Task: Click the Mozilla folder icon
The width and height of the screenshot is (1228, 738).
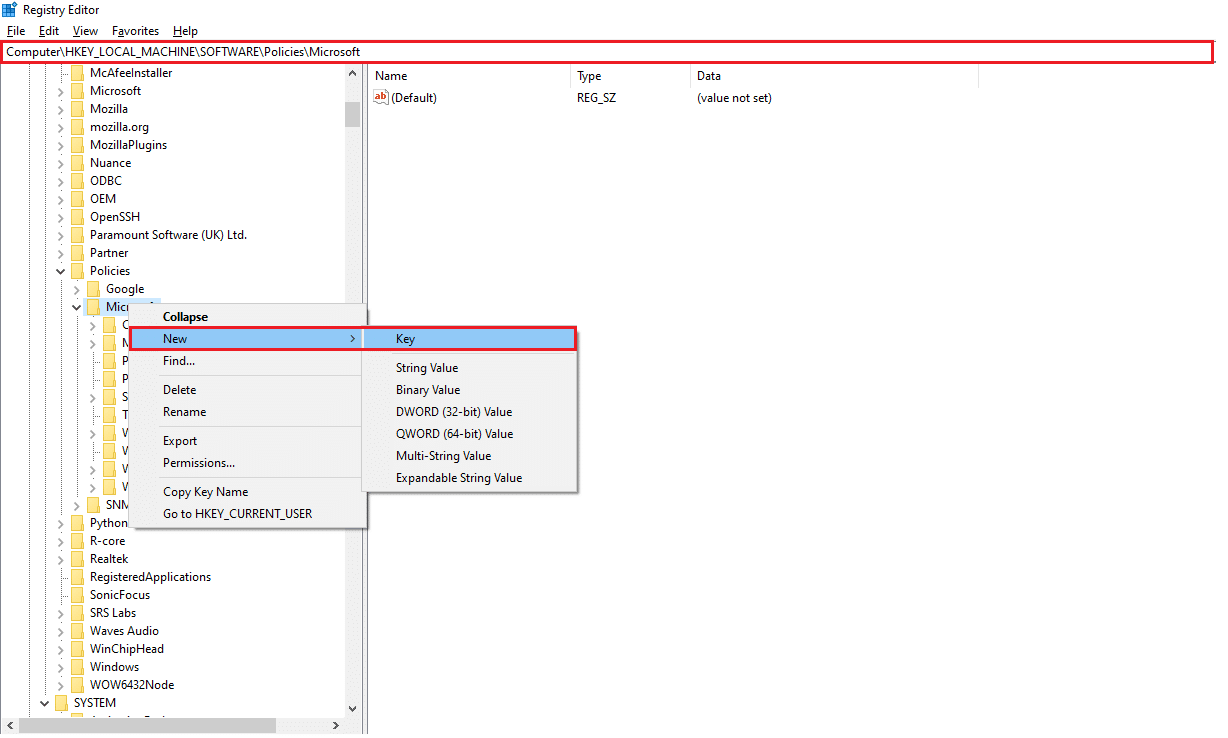Action: click(x=78, y=109)
